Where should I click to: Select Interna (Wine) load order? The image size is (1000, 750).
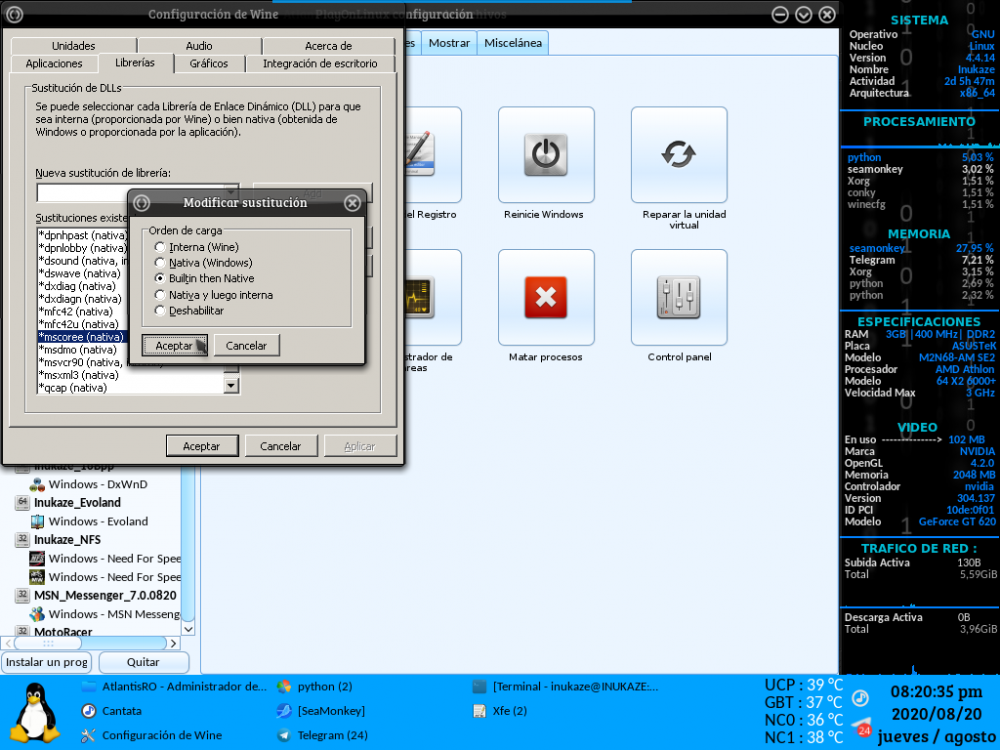[159, 247]
